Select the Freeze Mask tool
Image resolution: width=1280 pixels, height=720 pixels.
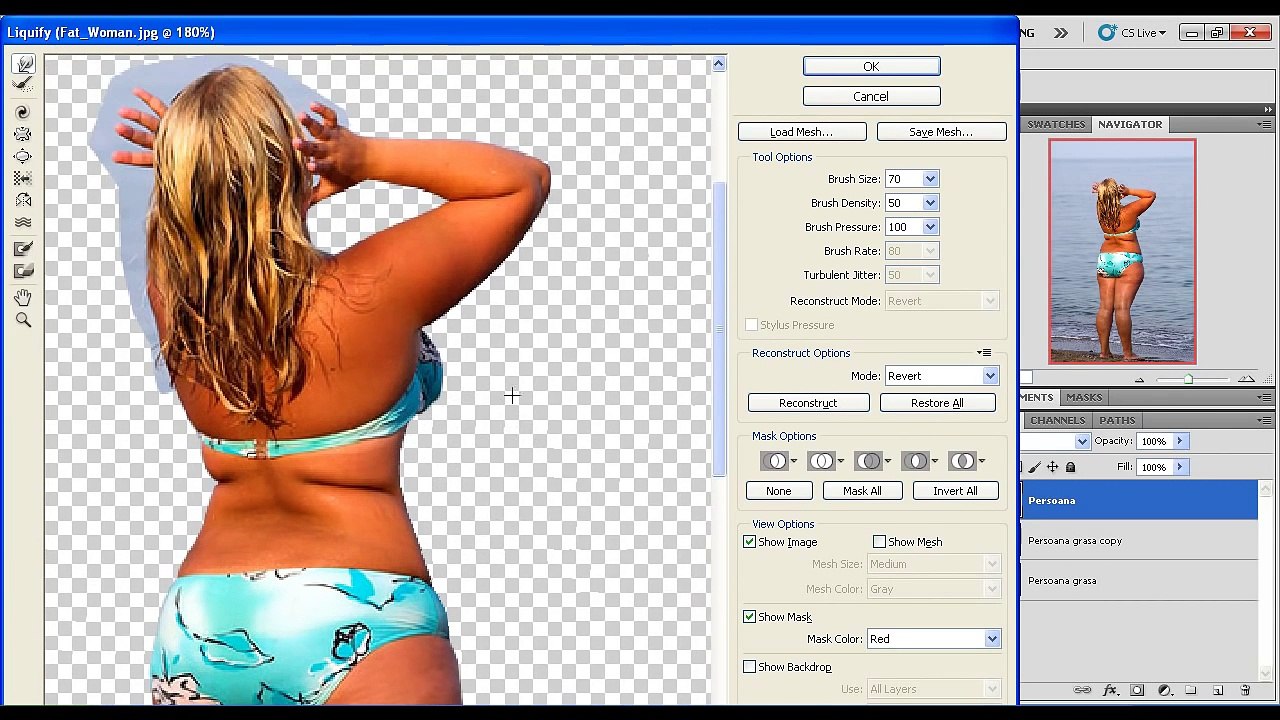coord(23,249)
